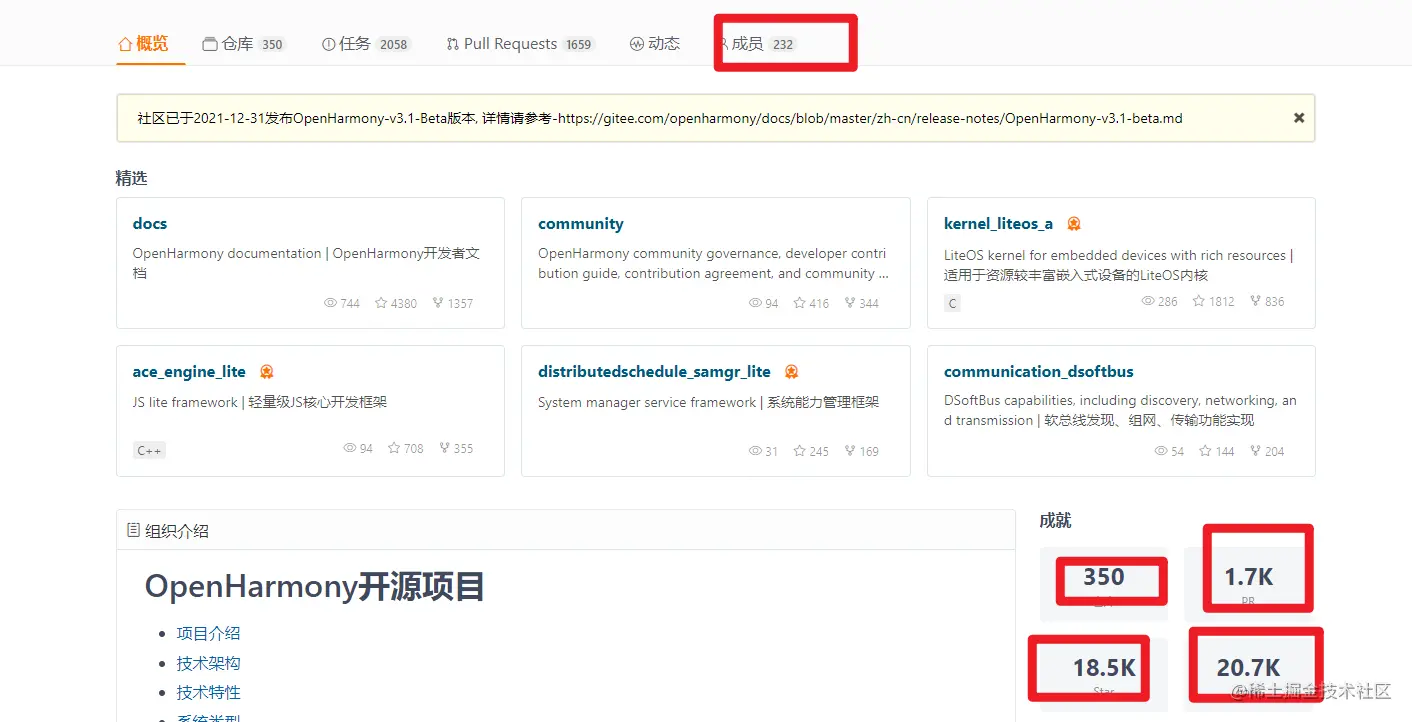The image size is (1412, 722).
Task: Switch to the 仓库 repositories tab
Action: click(244, 44)
